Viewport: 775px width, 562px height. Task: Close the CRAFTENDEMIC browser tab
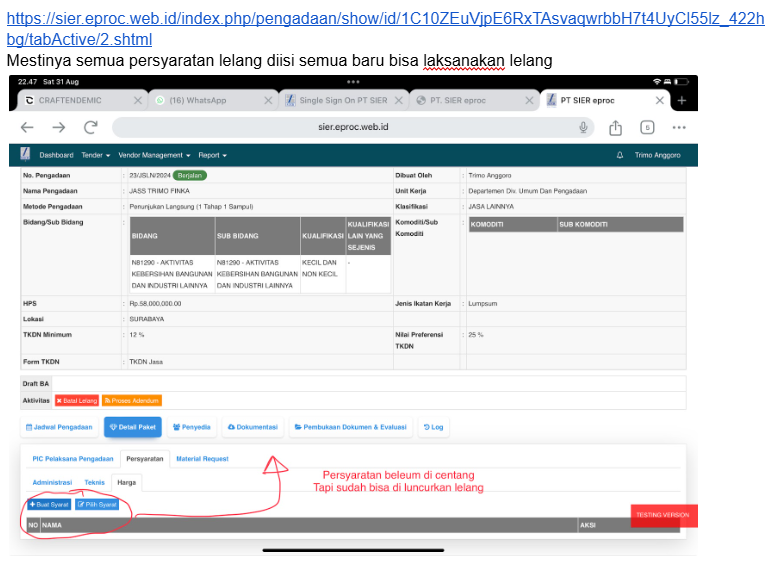point(138,100)
